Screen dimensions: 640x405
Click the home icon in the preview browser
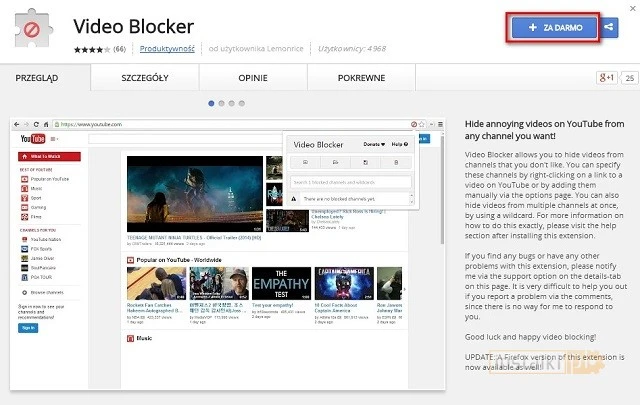(46, 124)
